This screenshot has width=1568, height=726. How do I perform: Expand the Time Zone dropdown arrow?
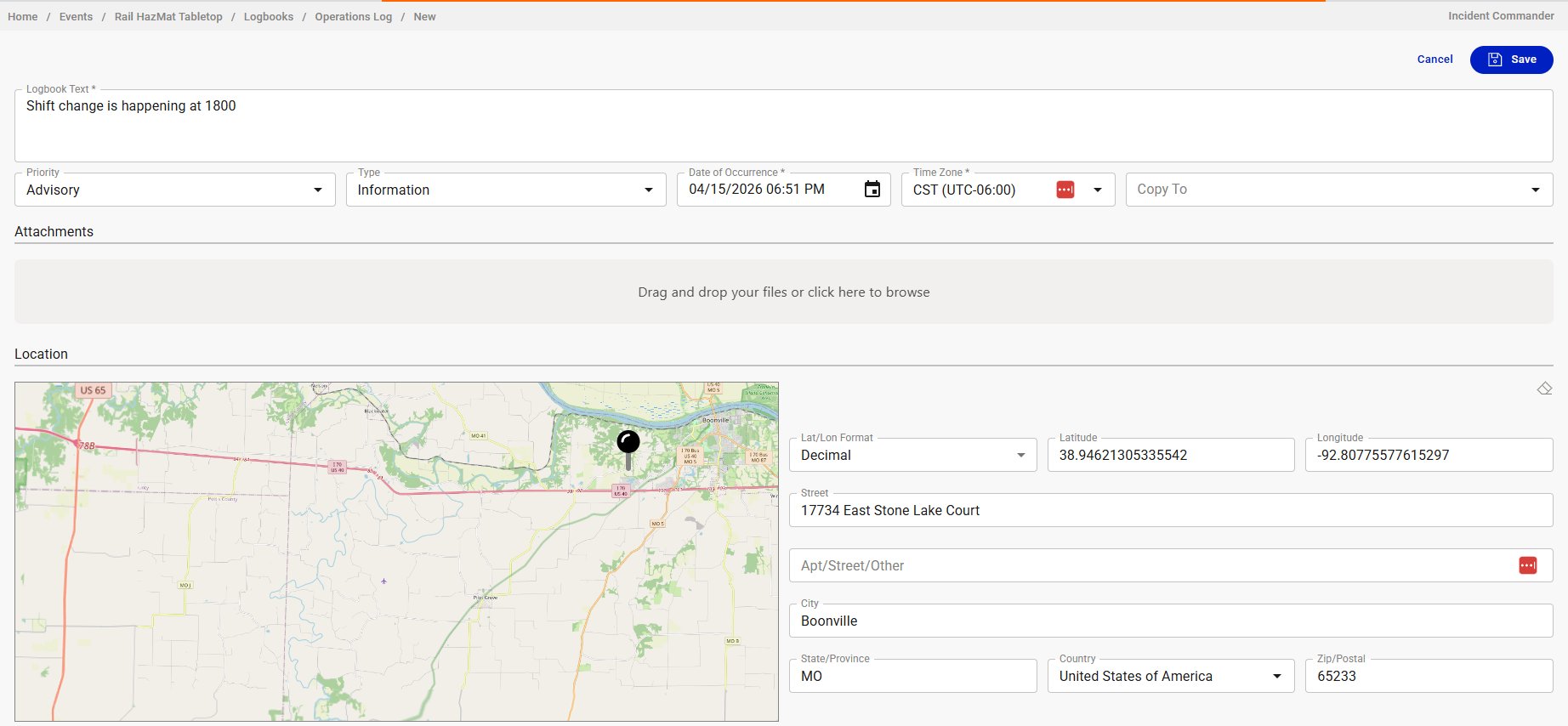pos(1097,190)
